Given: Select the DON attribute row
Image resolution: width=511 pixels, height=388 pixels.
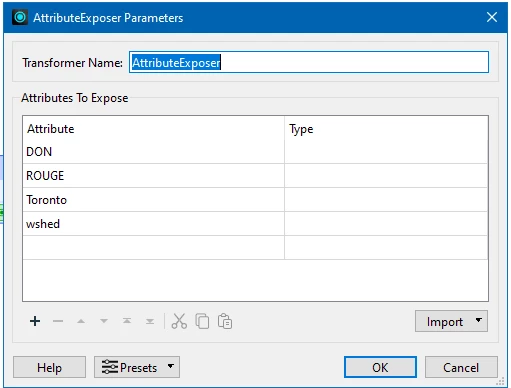Looking at the screenshot, I should click(255, 152).
